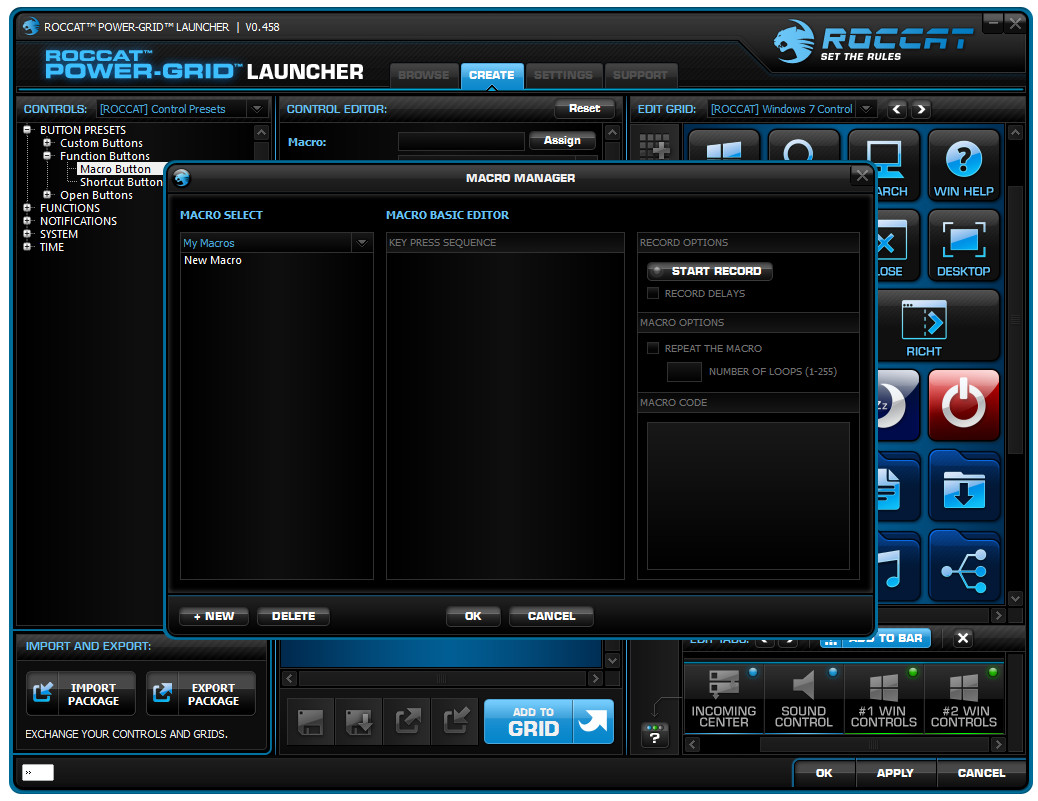The image size is (1038, 801).
Task: Click the second share arrow toolbar icon
Action: pyautogui.click(x=456, y=722)
